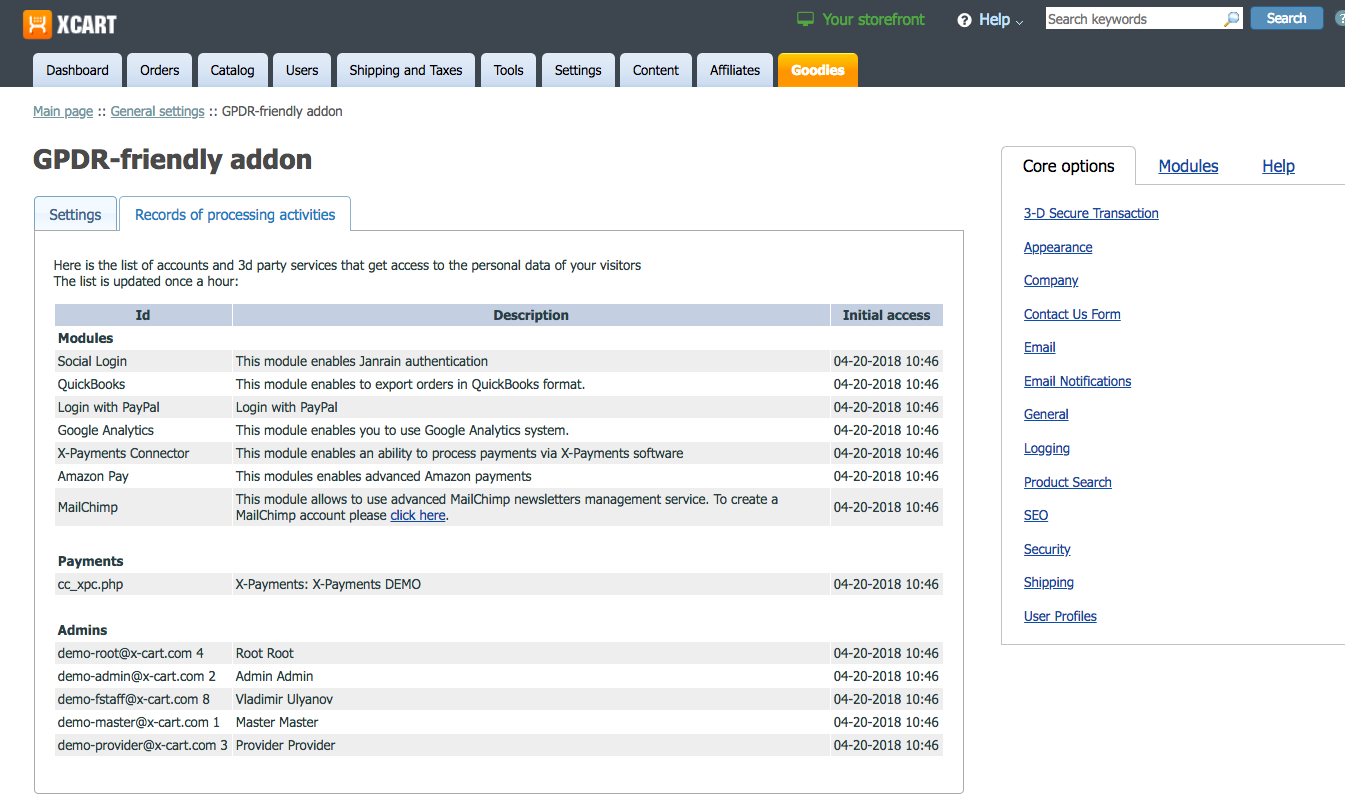Screen dimensions: 1345x807
Task: Open the General core option
Action: (1046, 414)
